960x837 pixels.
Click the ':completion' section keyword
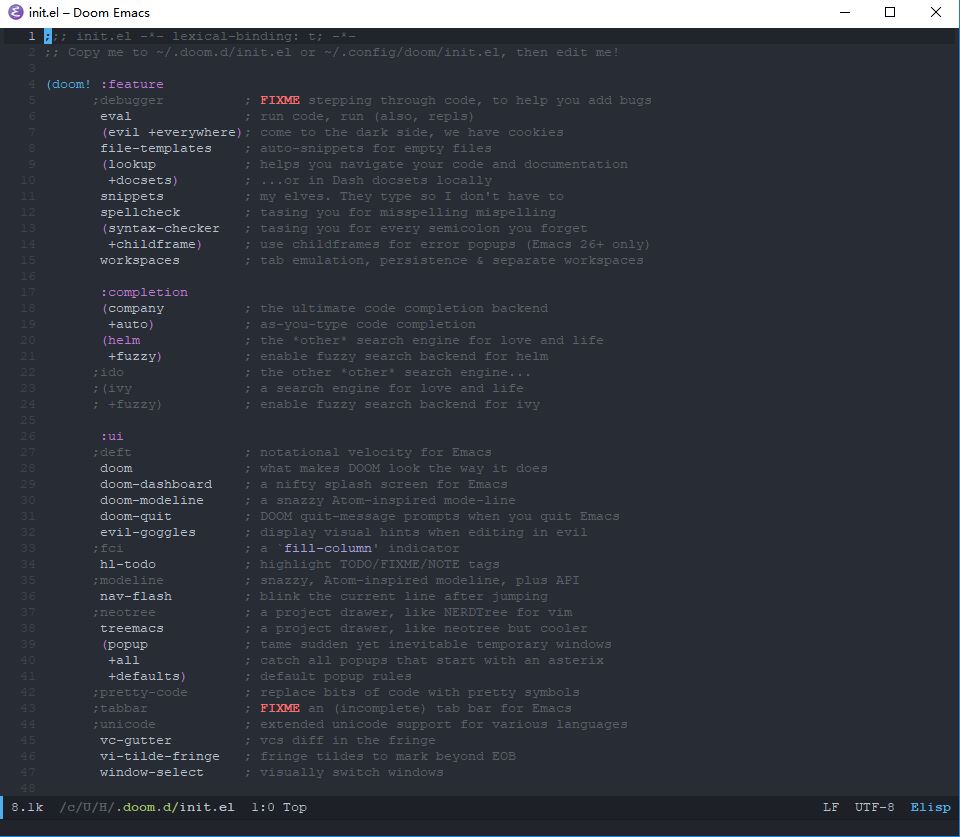pos(144,292)
